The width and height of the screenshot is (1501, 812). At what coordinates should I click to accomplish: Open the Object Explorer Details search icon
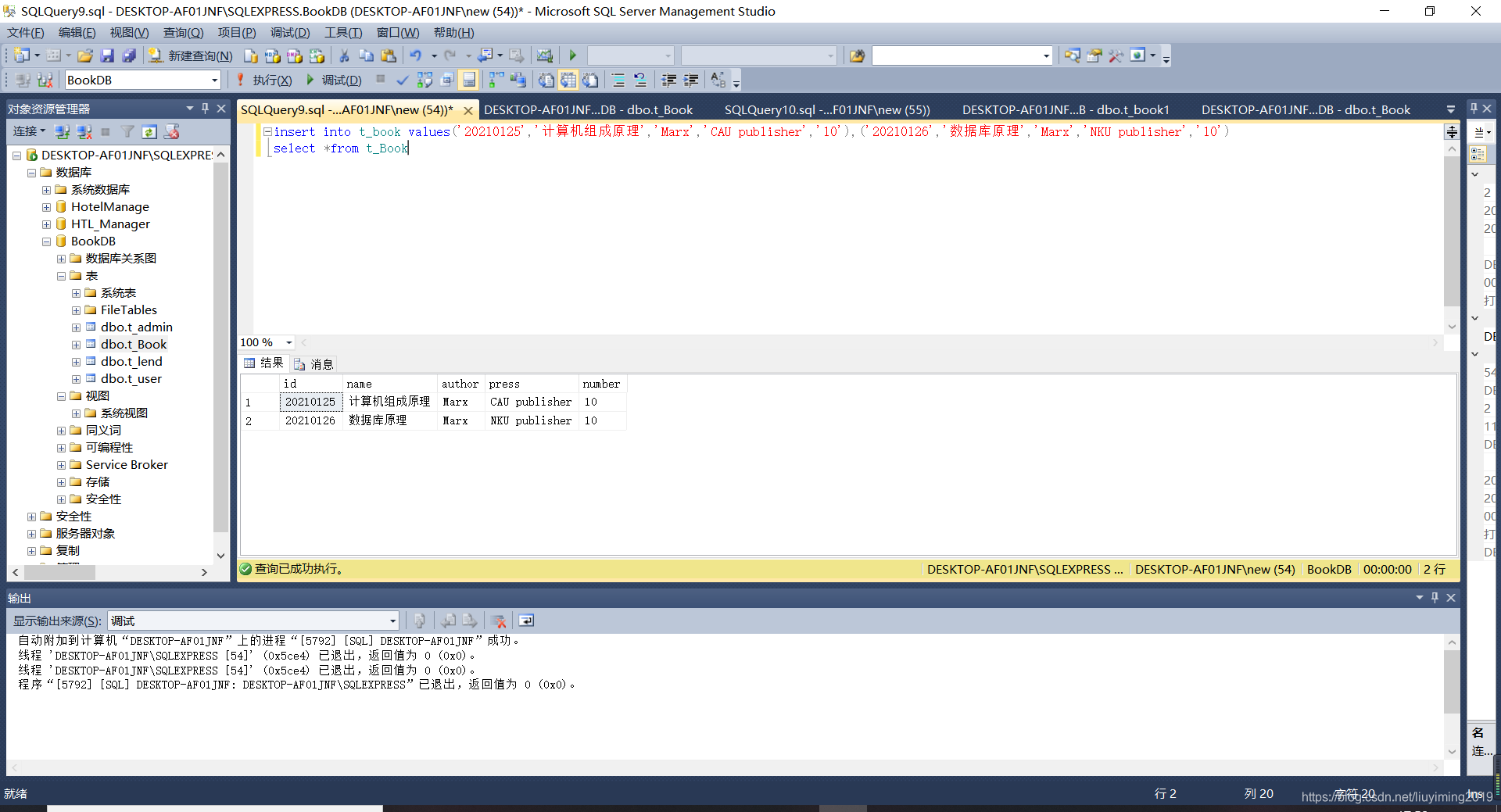1073,55
